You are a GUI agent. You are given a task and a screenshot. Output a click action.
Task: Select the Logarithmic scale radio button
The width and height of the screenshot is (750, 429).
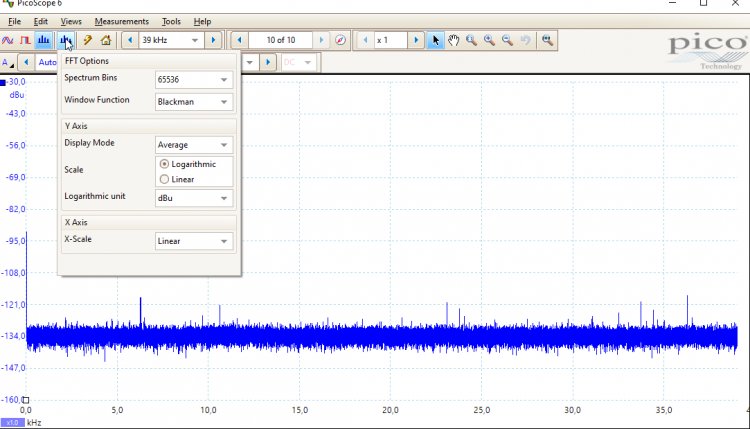164,164
